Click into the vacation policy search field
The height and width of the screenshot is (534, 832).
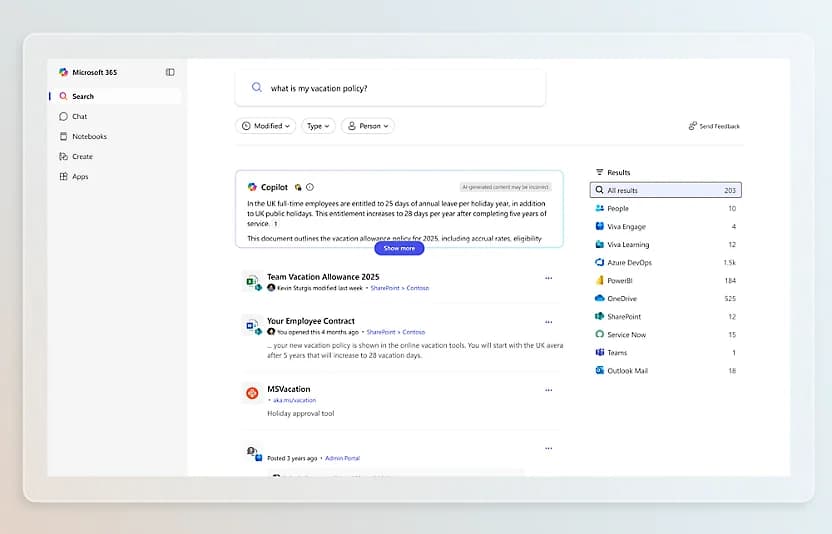390,88
